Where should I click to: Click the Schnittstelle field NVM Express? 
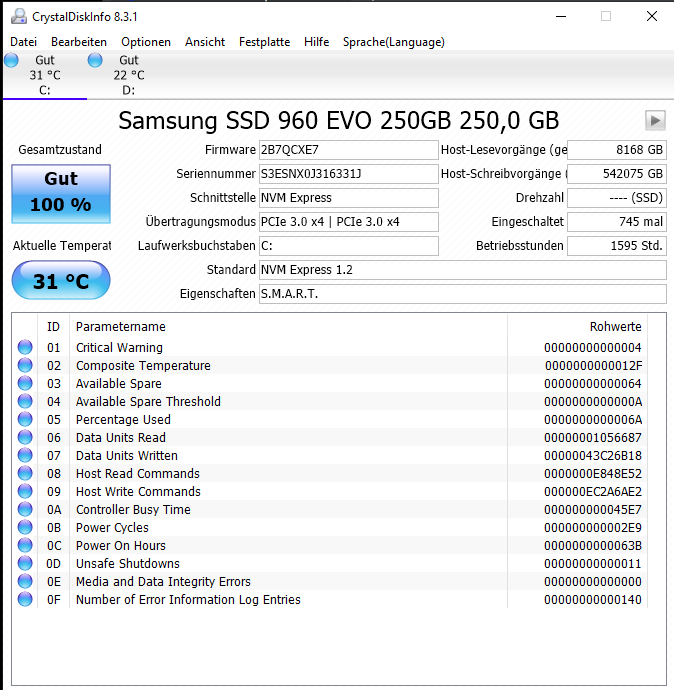pos(348,198)
